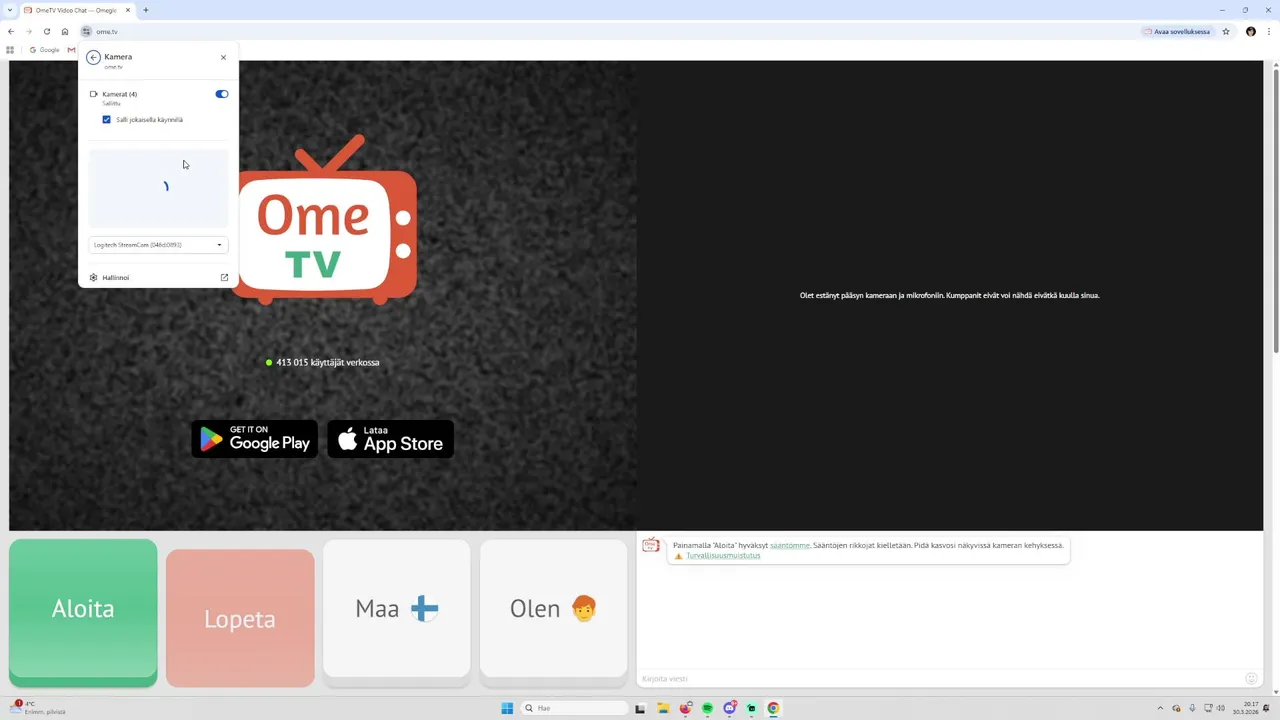Click the Aloita start button
The image size is (1280, 720).
pos(83,612)
